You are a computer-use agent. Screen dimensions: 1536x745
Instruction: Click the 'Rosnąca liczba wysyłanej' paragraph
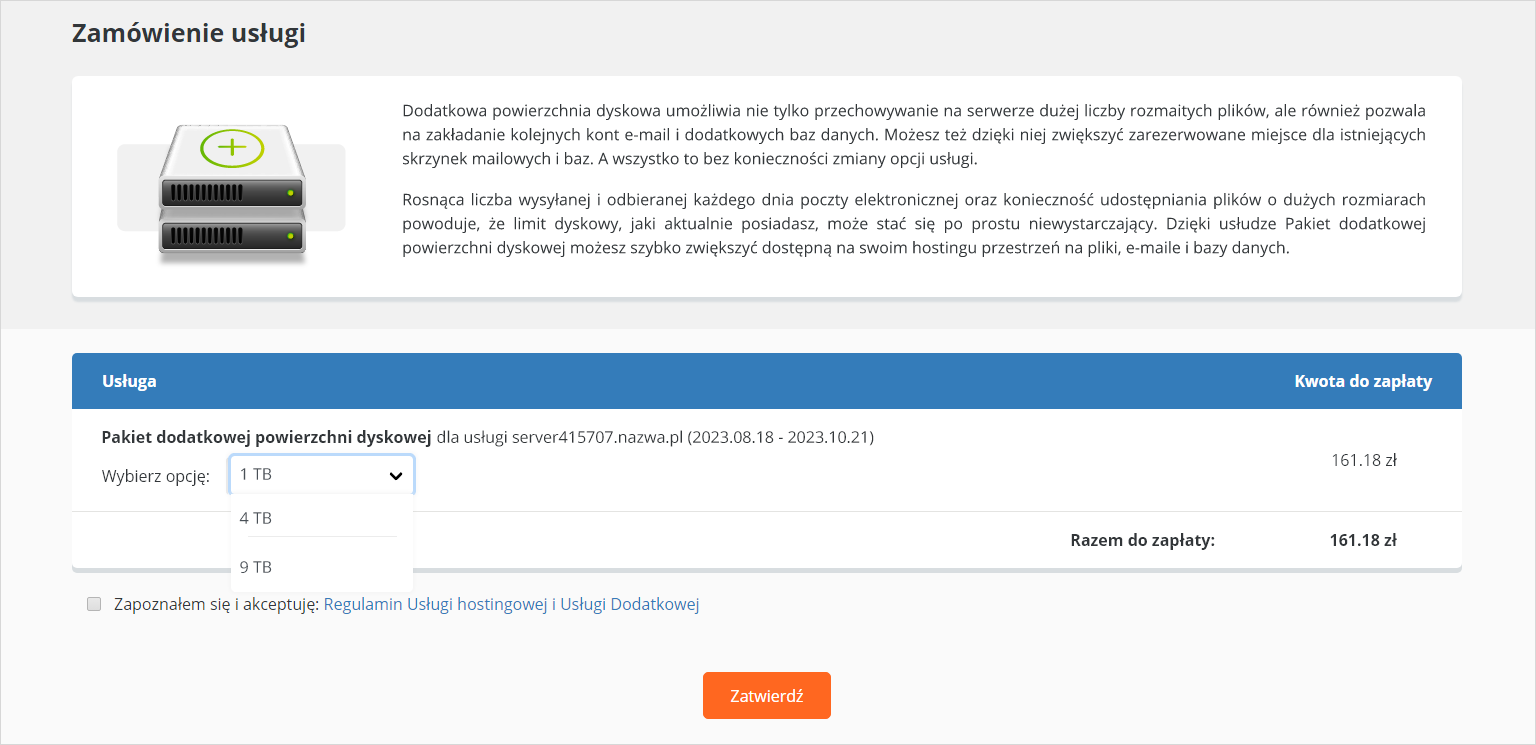point(914,224)
